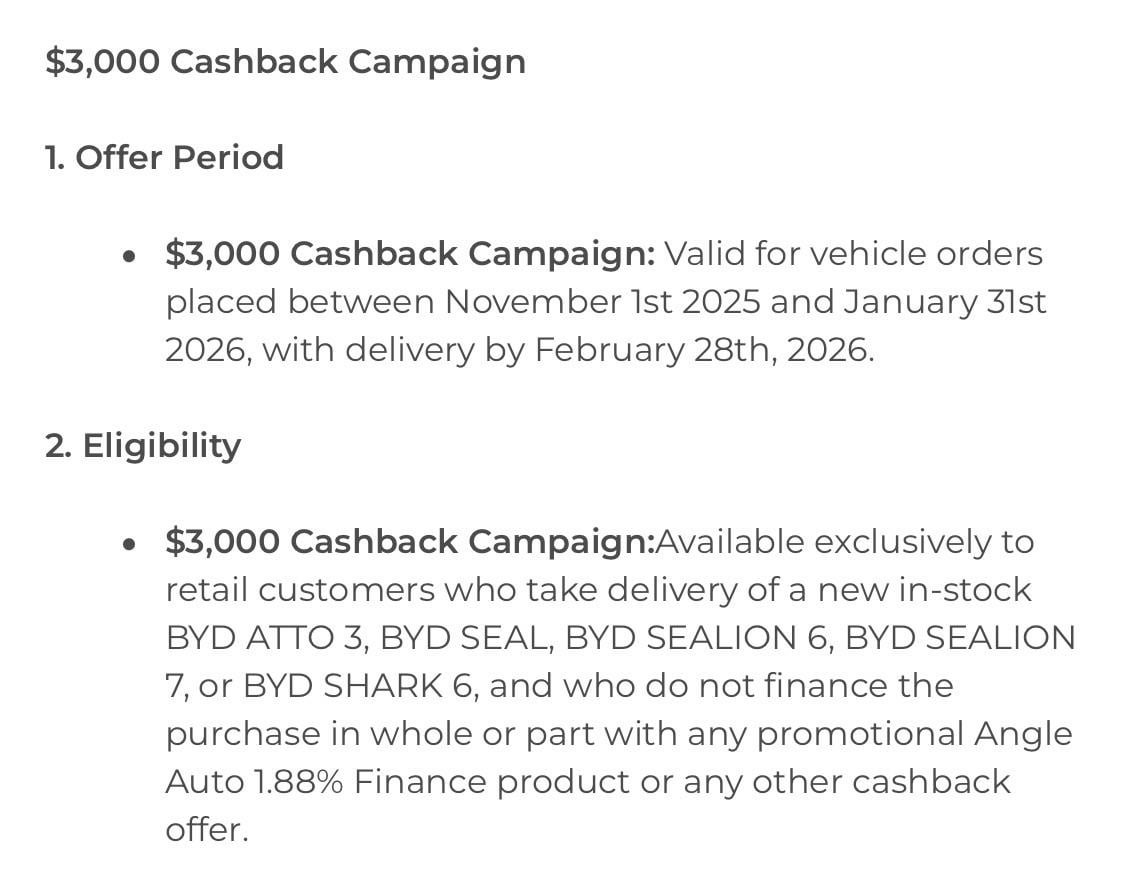Viewport: 1125px width, 882px height.
Task: Click bold campaign label before "Valid for vehicle"
Action: (410, 254)
